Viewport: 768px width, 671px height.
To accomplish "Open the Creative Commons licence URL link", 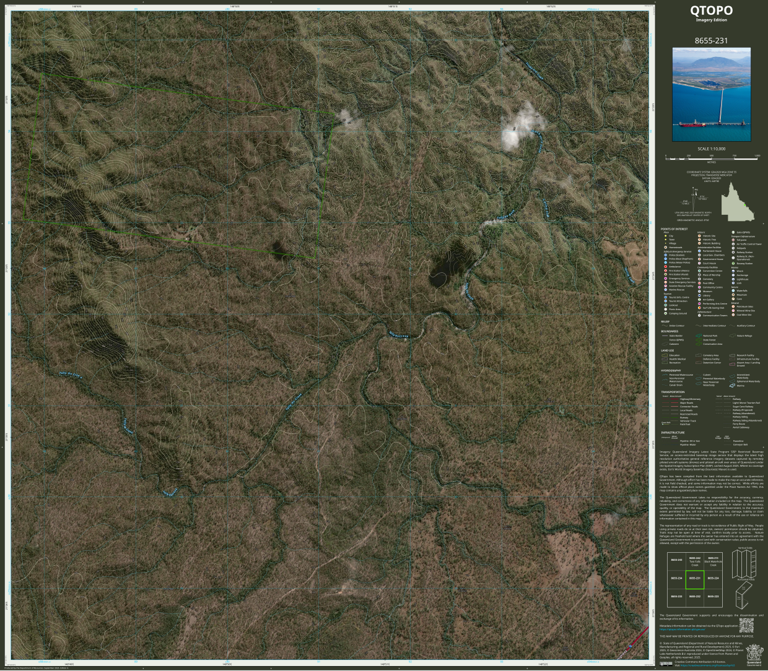I will click(x=708, y=665).
